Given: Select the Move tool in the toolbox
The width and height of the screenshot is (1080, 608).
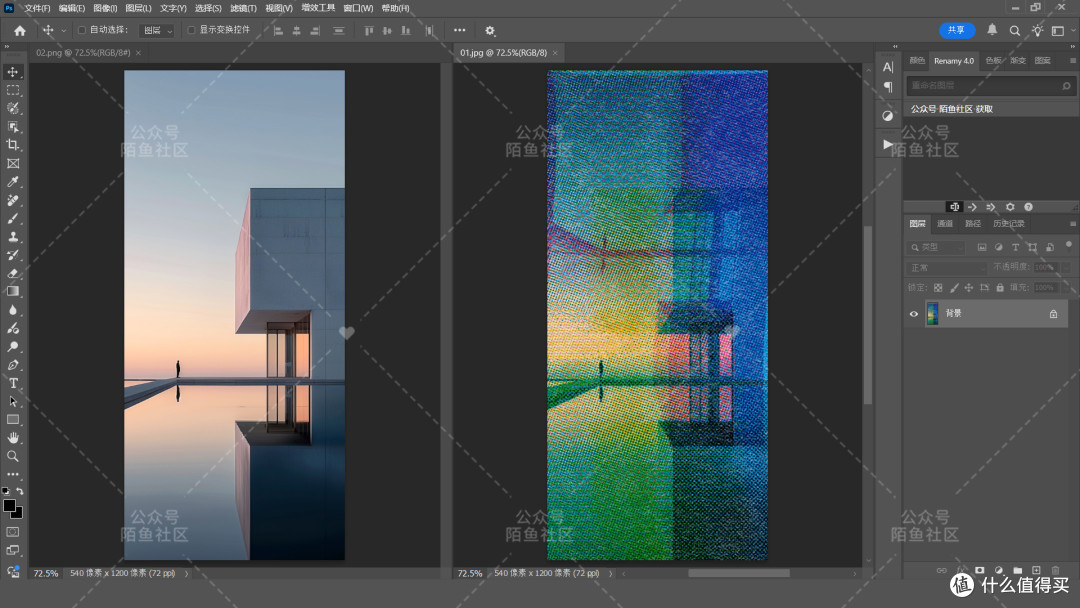Looking at the screenshot, I should pos(13,72).
